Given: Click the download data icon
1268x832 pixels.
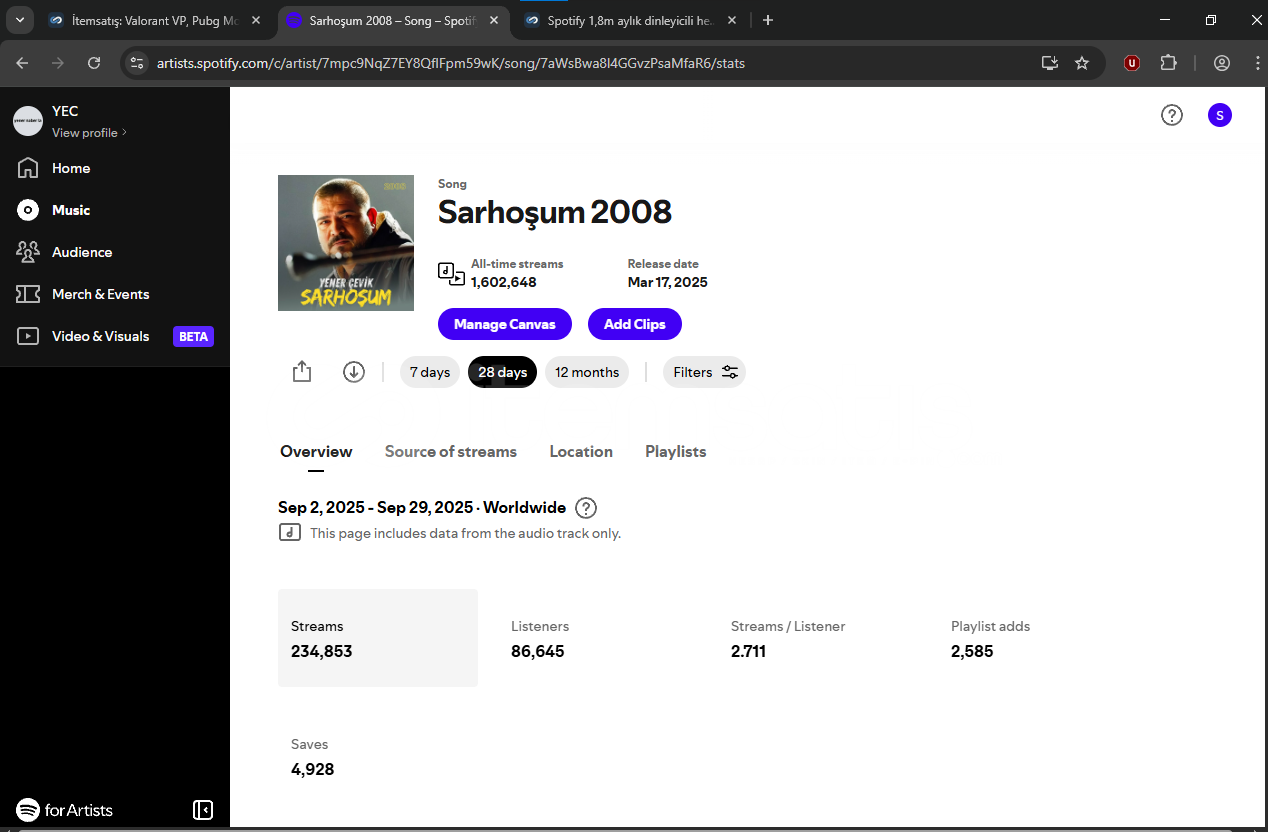Looking at the screenshot, I should [x=353, y=372].
